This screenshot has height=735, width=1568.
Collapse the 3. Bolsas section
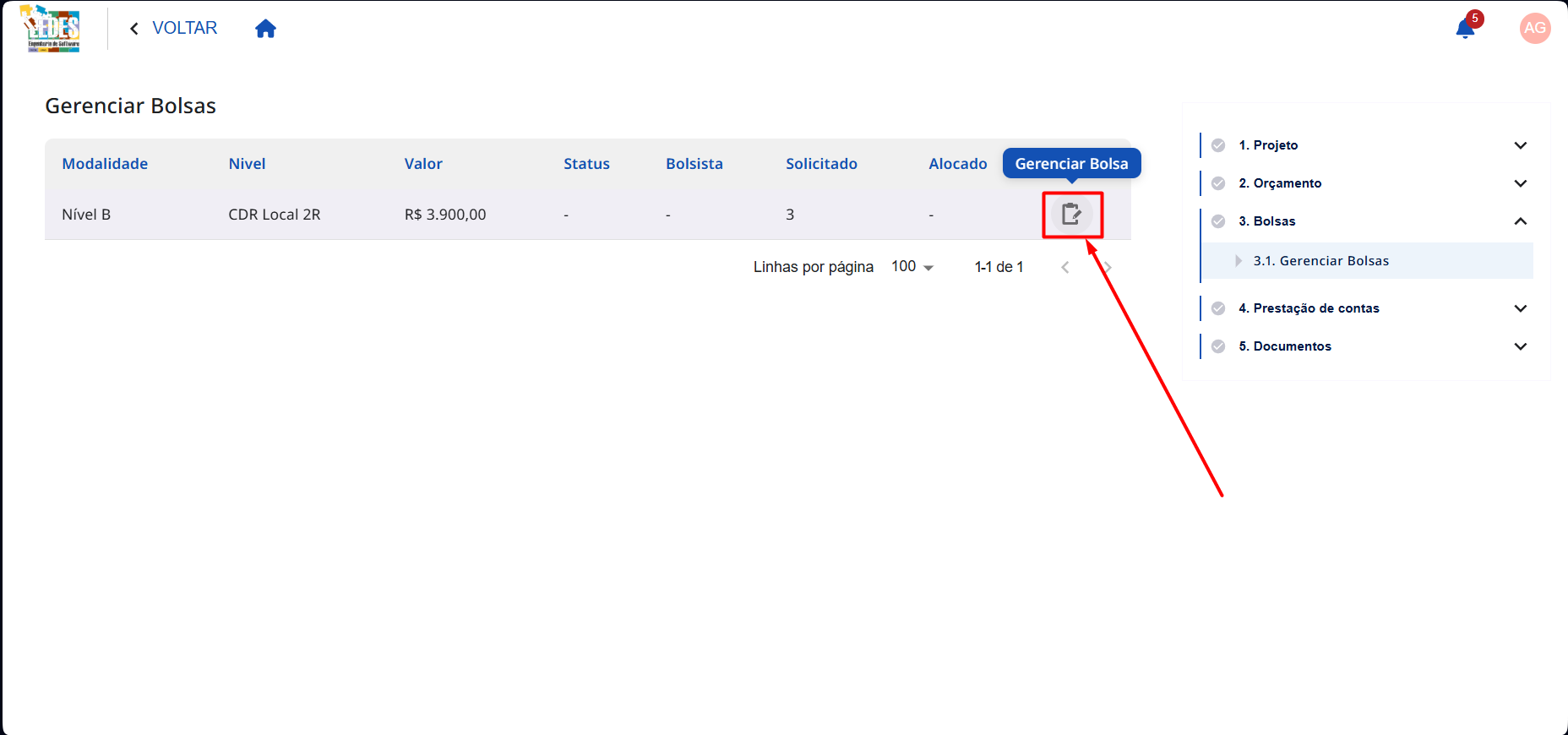(1520, 221)
